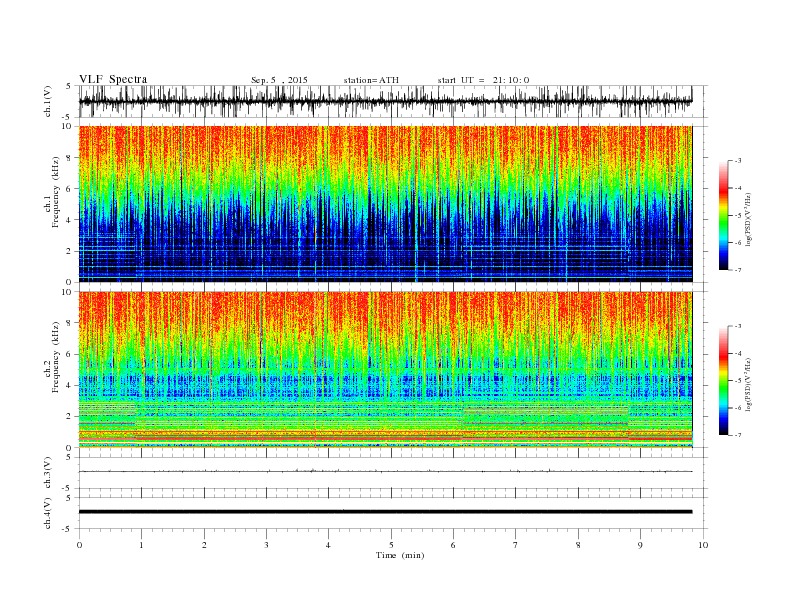
Task: Click the "10" tick on the time axis
Action: (x=703, y=545)
